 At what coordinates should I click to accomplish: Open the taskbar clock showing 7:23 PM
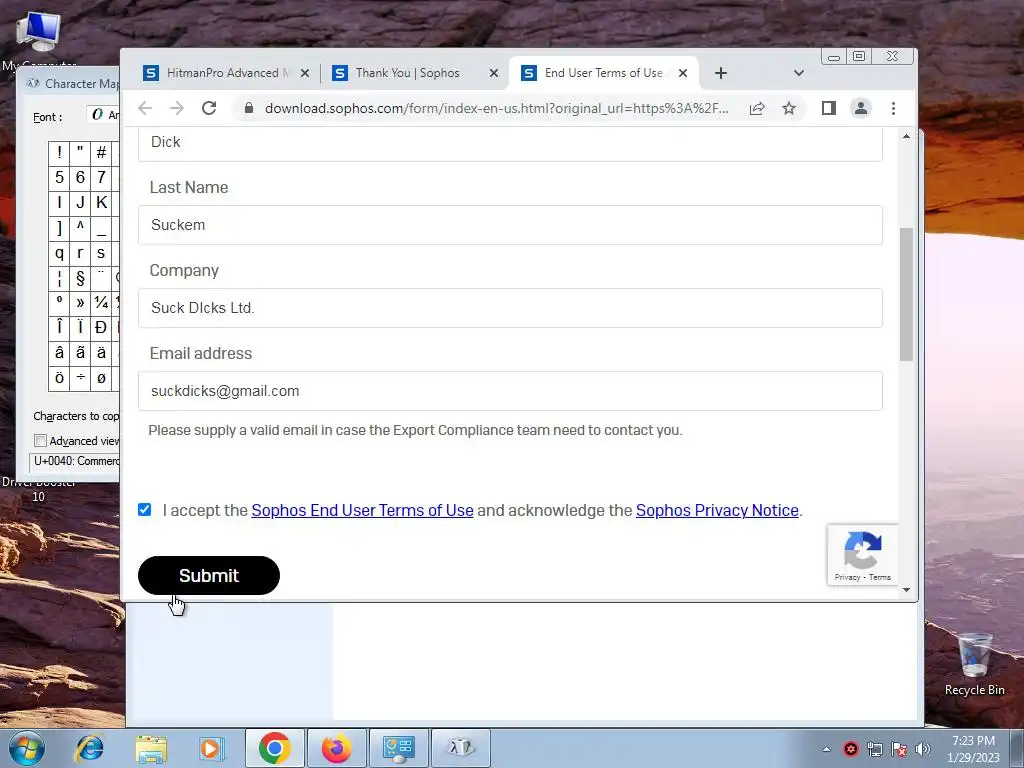click(973, 749)
